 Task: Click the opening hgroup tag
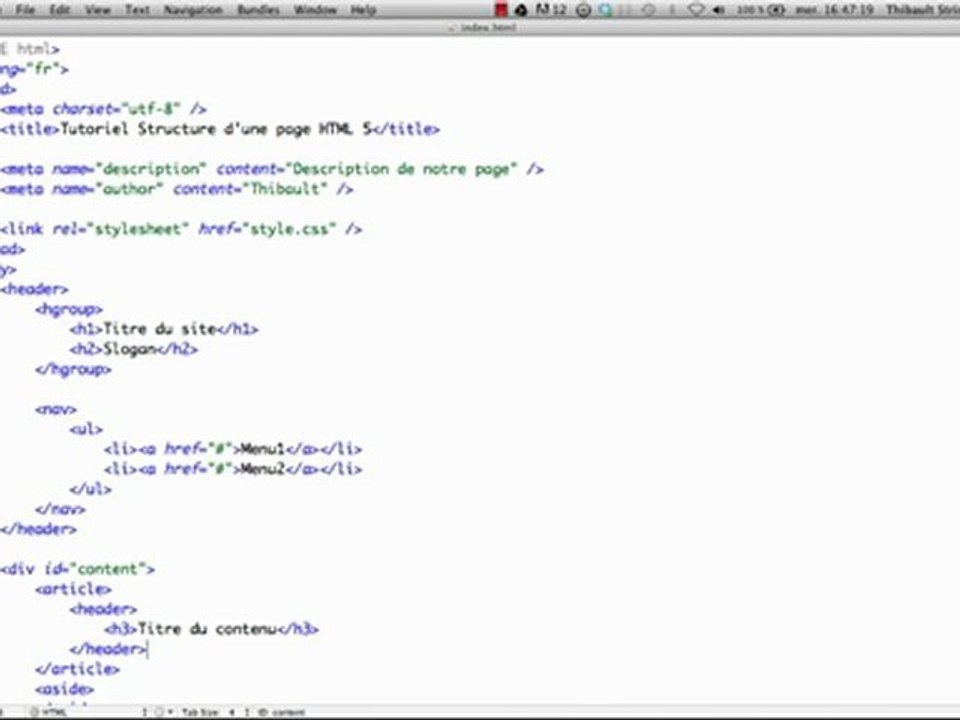pyautogui.click(x=69, y=309)
